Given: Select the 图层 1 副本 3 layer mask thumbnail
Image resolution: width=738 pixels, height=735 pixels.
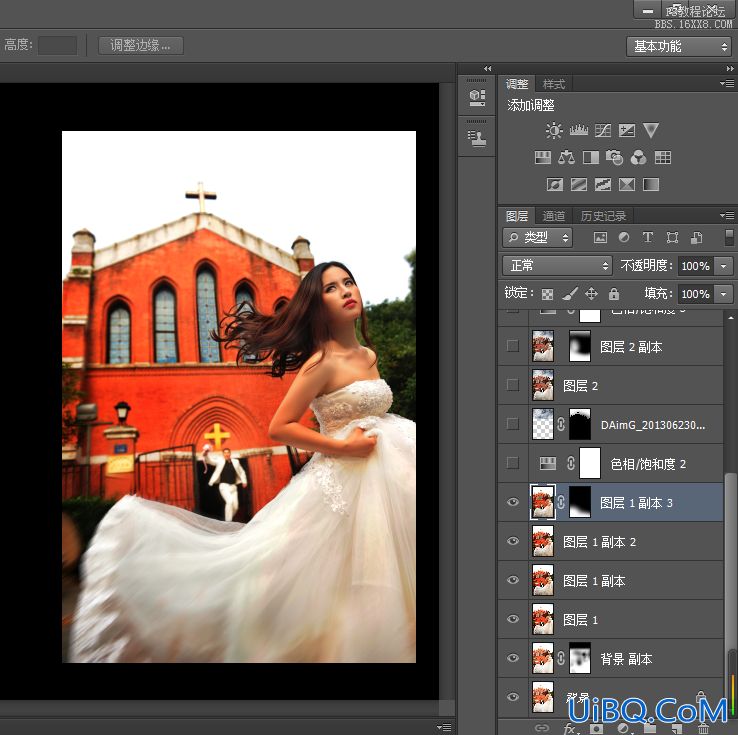Looking at the screenshot, I should (x=580, y=503).
